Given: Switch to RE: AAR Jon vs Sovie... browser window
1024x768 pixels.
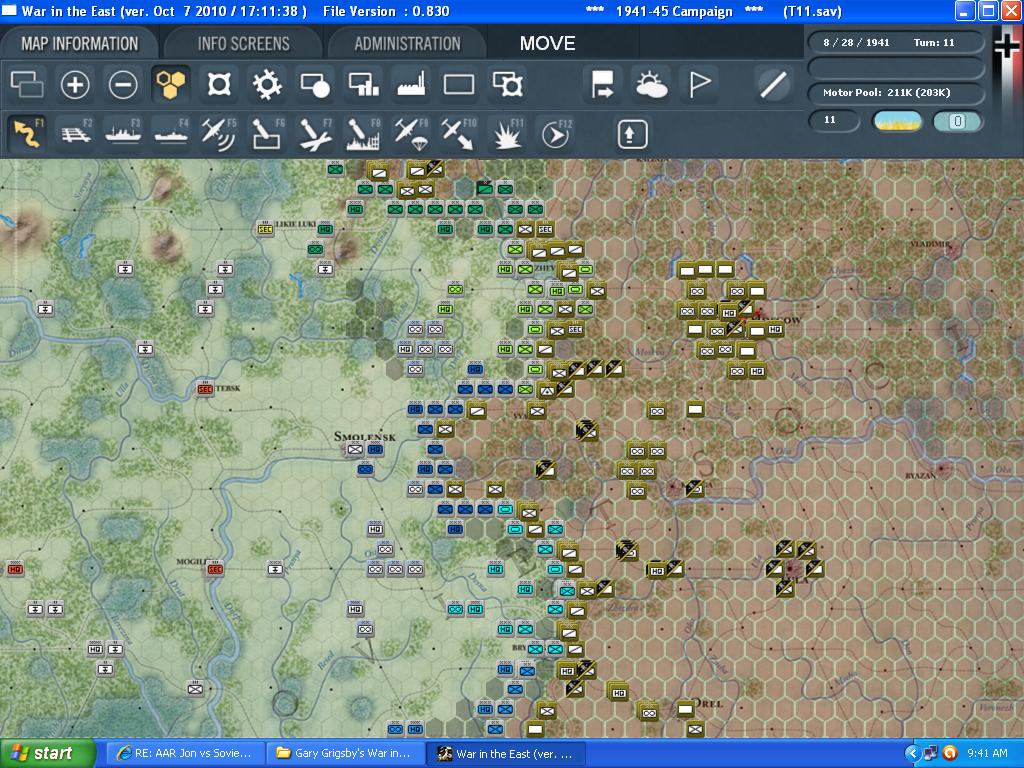Looking at the screenshot, I should (x=185, y=754).
